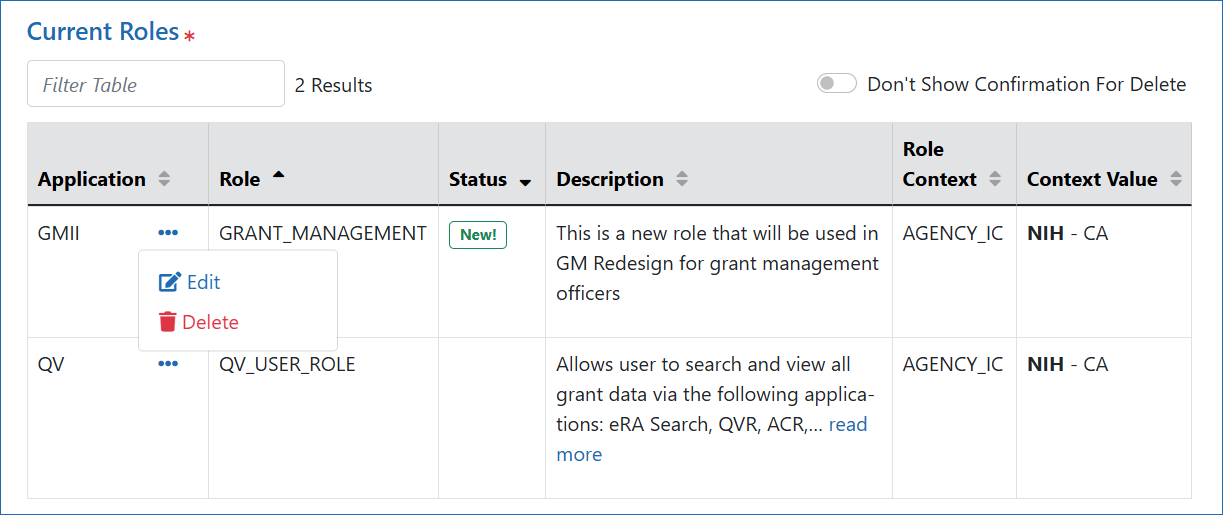Click the New! status badge
This screenshot has width=1223, height=515.
(478, 234)
